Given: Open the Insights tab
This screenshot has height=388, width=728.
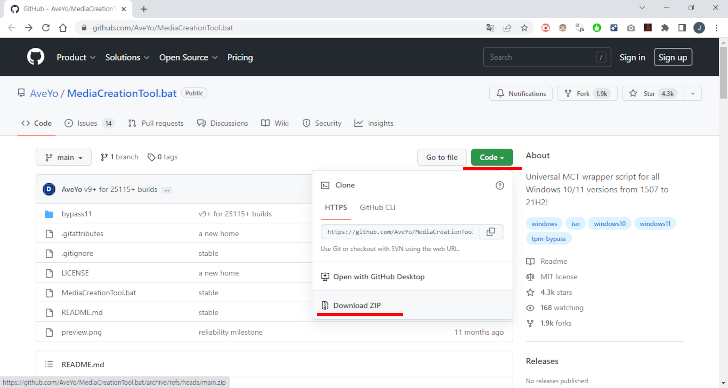Looking at the screenshot, I should coord(374,123).
